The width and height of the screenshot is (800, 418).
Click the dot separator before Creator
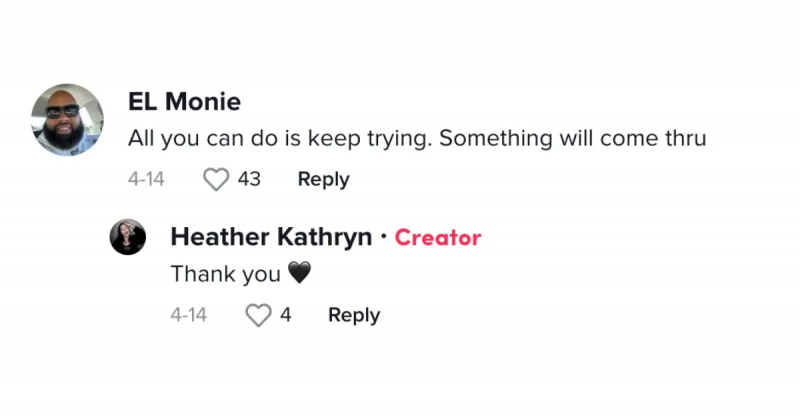[383, 237]
